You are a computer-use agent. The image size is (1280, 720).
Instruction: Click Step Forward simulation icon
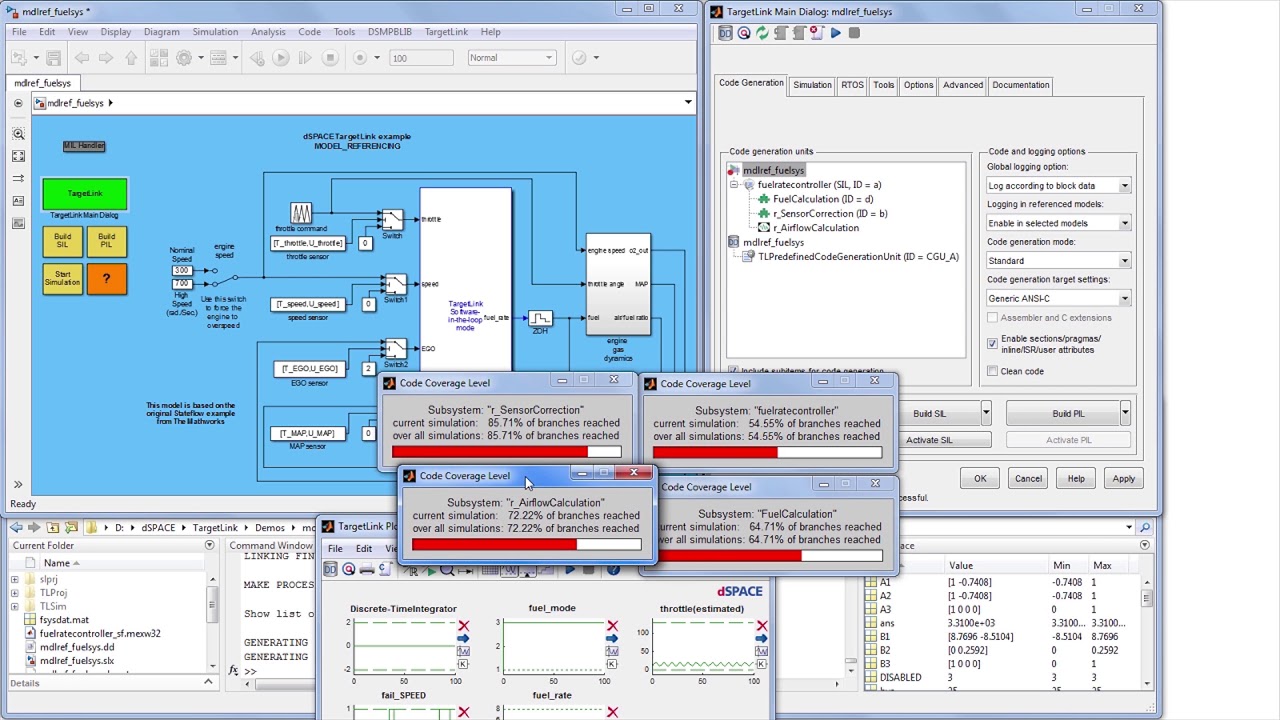[305, 58]
